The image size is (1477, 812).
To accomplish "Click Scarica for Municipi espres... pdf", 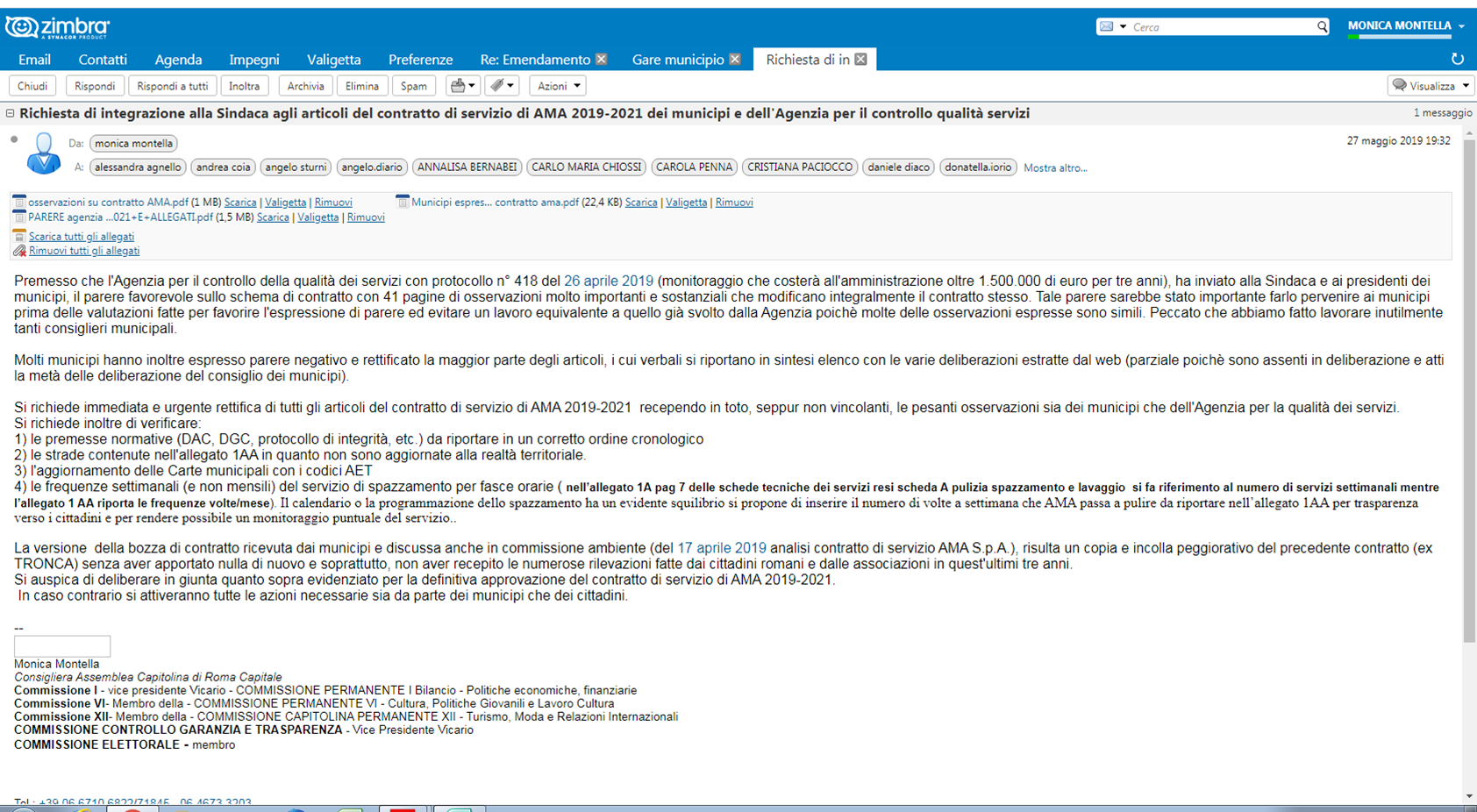I will pos(641,203).
